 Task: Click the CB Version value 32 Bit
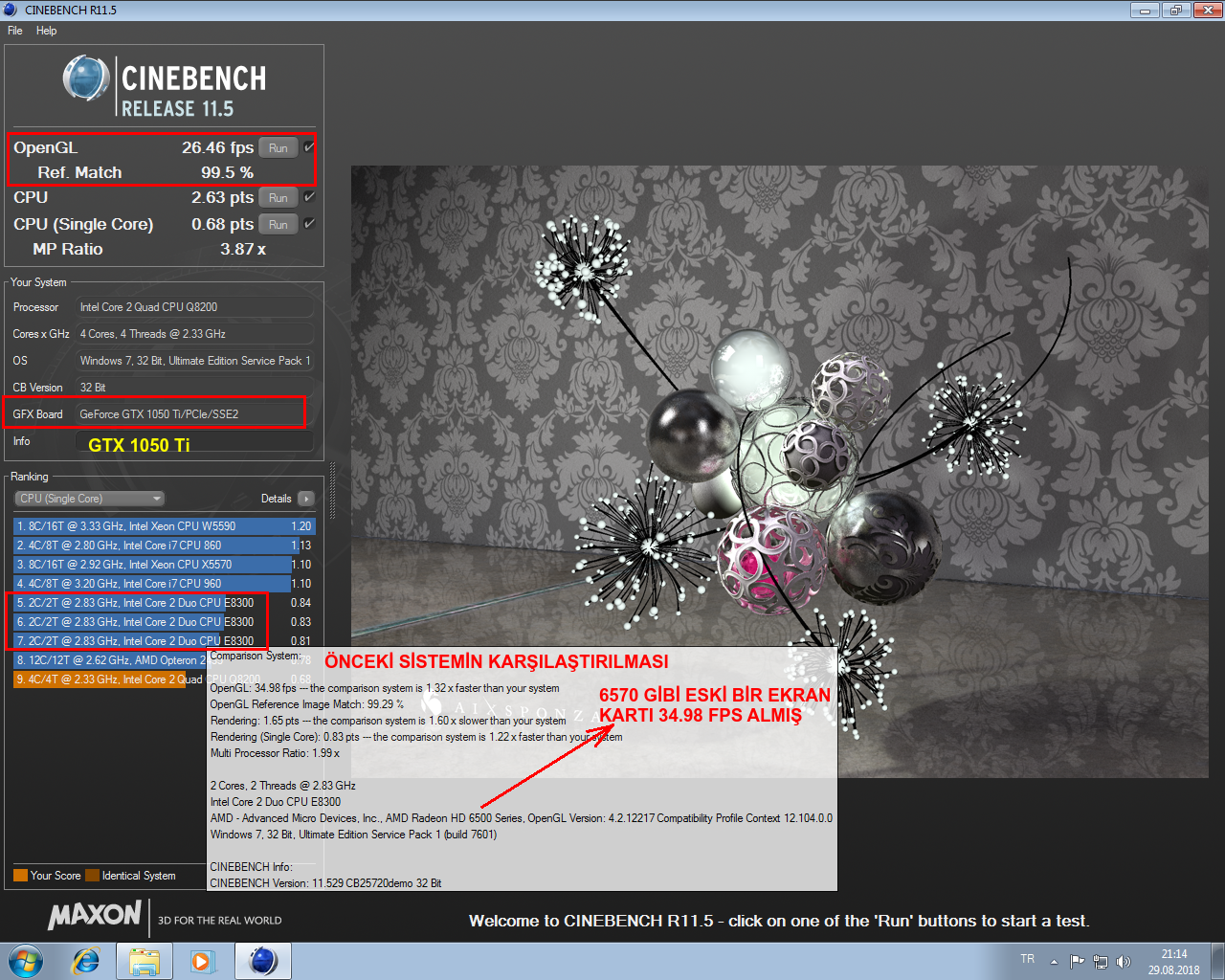pyautogui.click(x=194, y=388)
